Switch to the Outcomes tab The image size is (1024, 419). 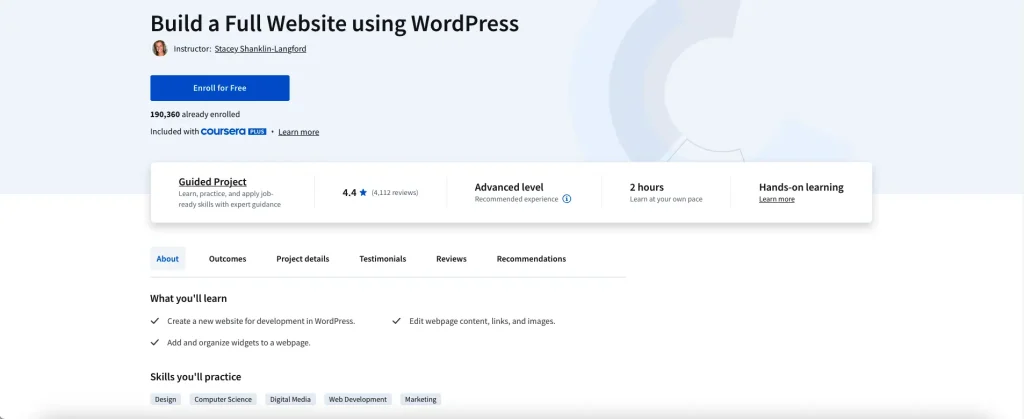pyautogui.click(x=227, y=258)
